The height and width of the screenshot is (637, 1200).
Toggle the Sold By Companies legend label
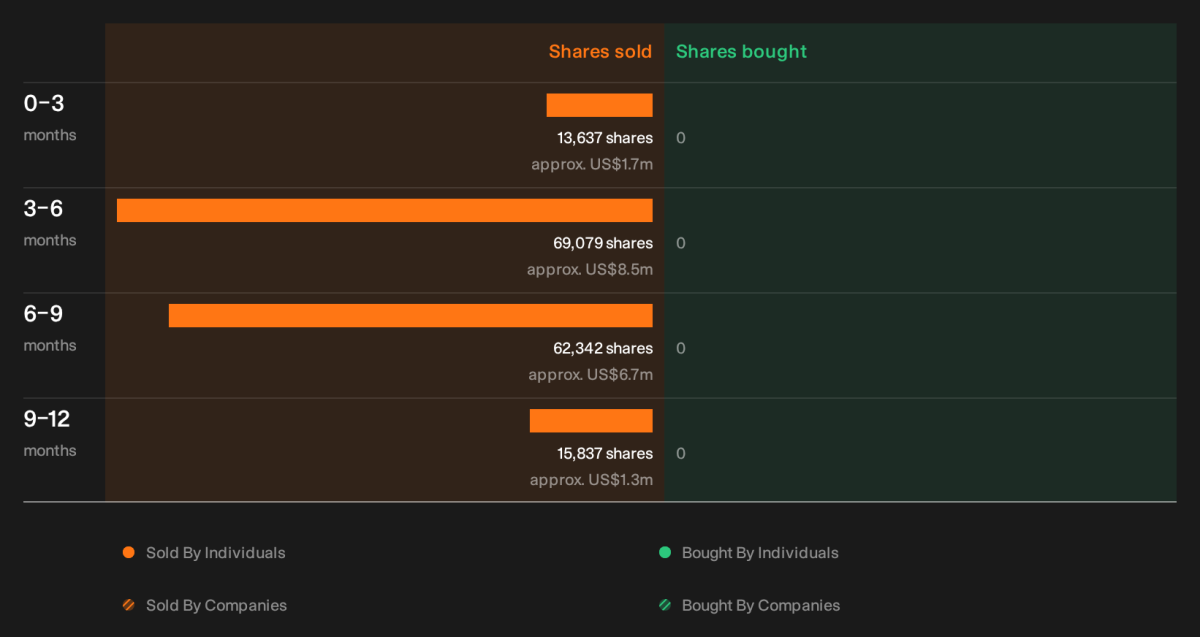[216, 605]
